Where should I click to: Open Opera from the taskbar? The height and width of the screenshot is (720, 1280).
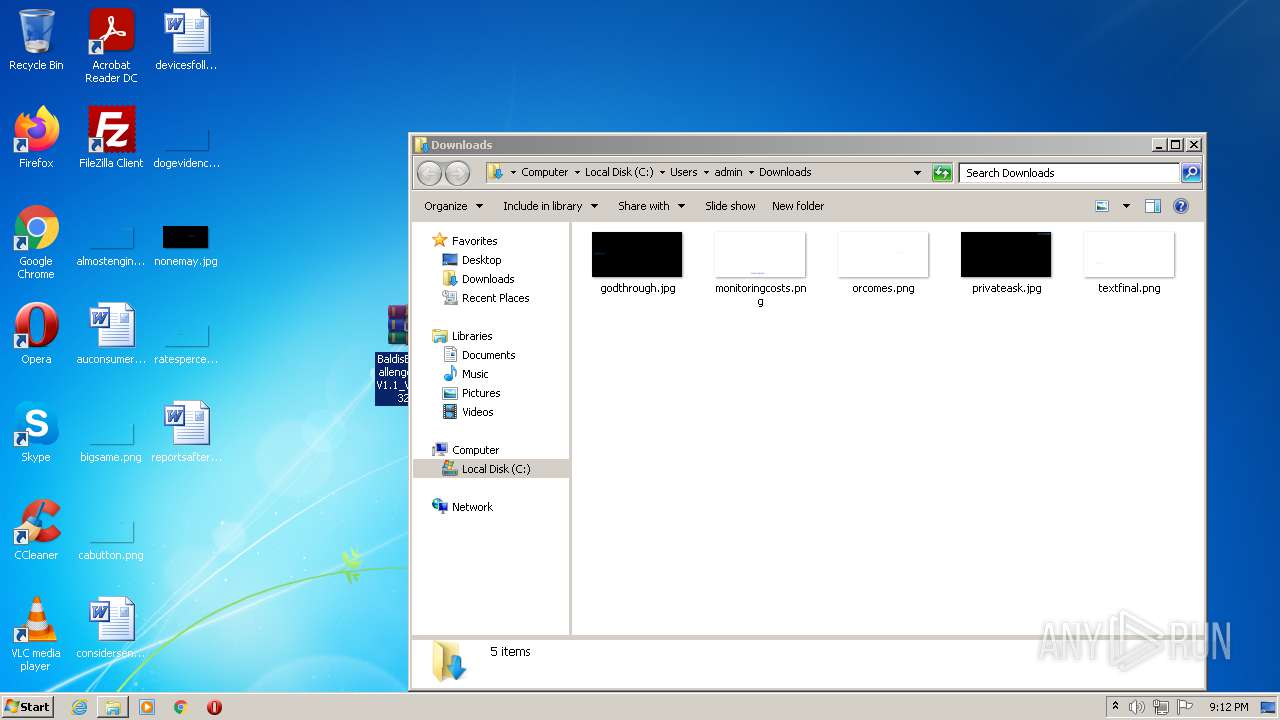point(214,707)
